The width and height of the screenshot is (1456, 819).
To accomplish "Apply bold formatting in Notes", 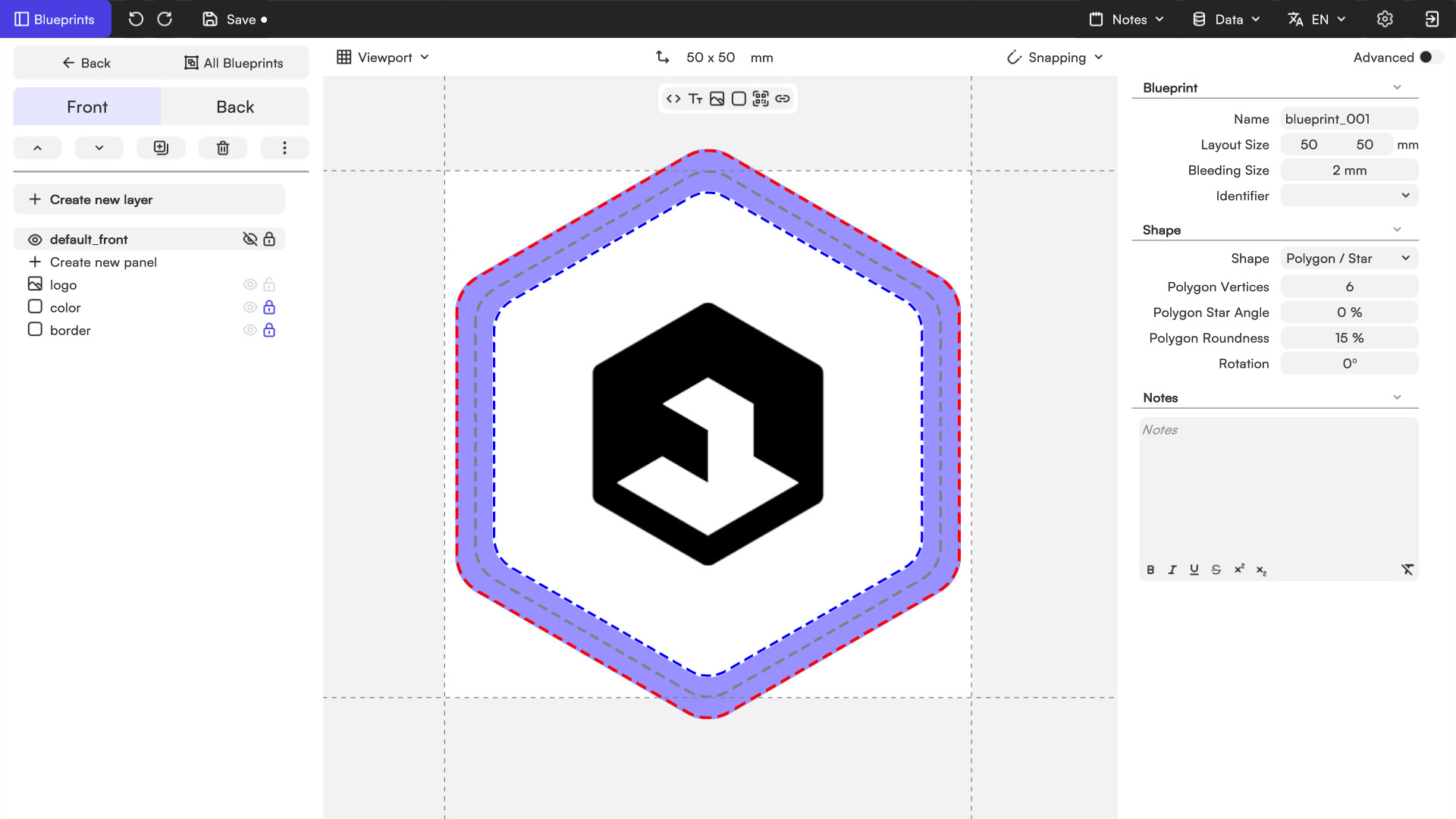I will [1150, 570].
